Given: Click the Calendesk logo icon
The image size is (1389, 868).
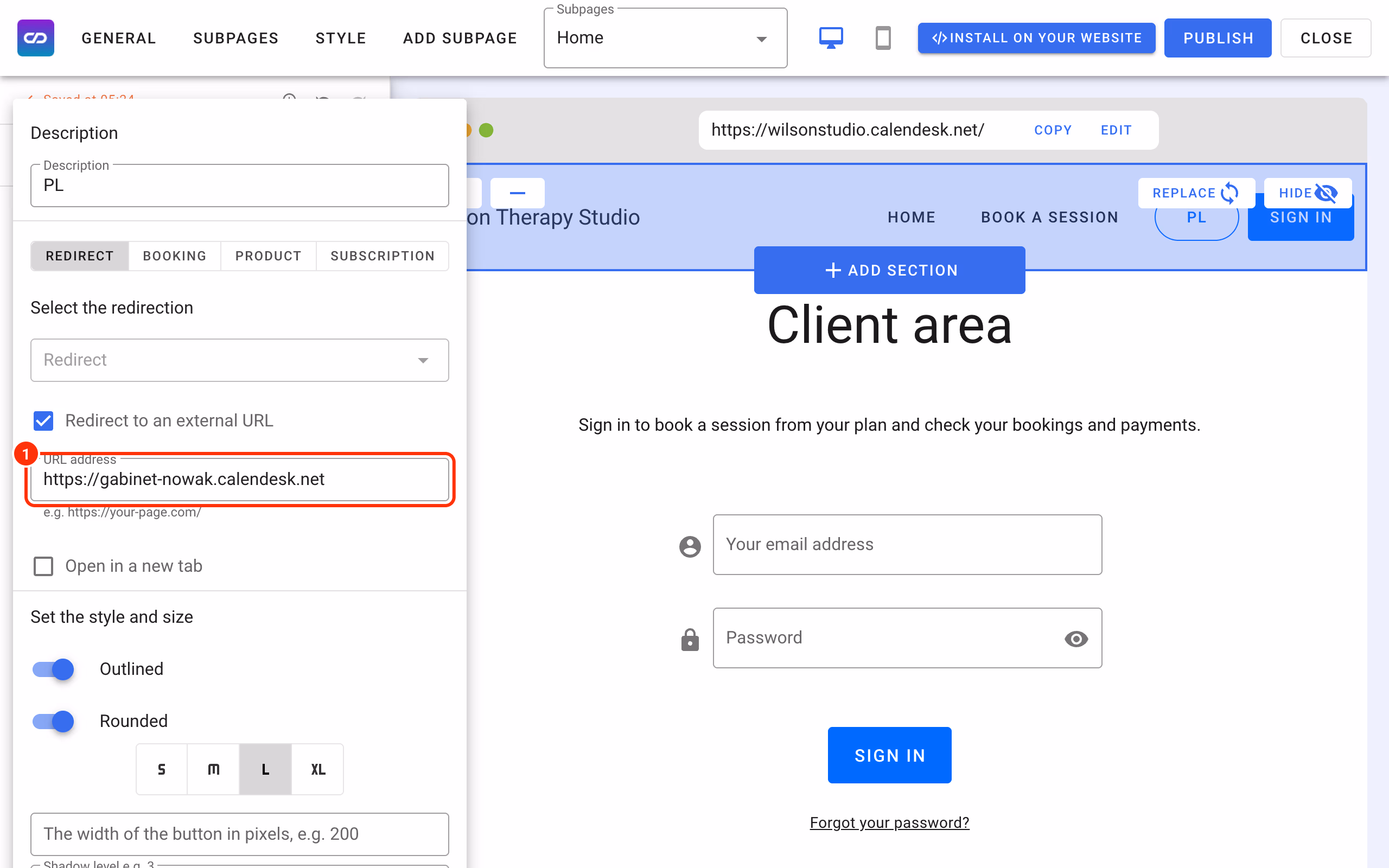Looking at the screenshot, I should click(x=36, y=38).
